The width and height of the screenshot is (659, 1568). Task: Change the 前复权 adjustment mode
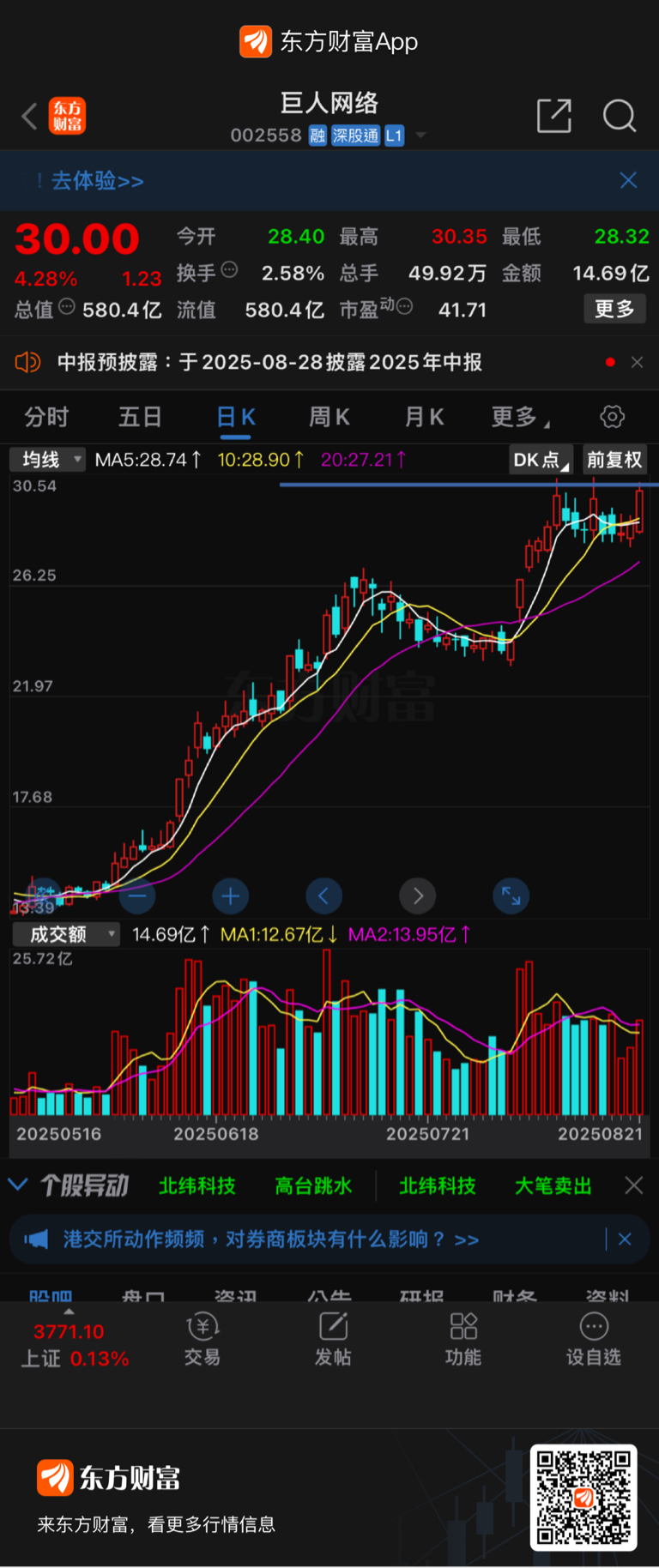pyautogui.click(x=614, y=460)
